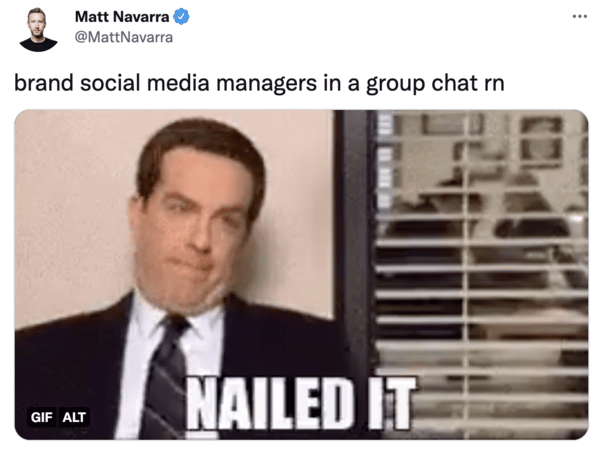The height and width of the screenshot is (451, 600).
Task: Click the GIF badge on the media
Action: [41, 417]
